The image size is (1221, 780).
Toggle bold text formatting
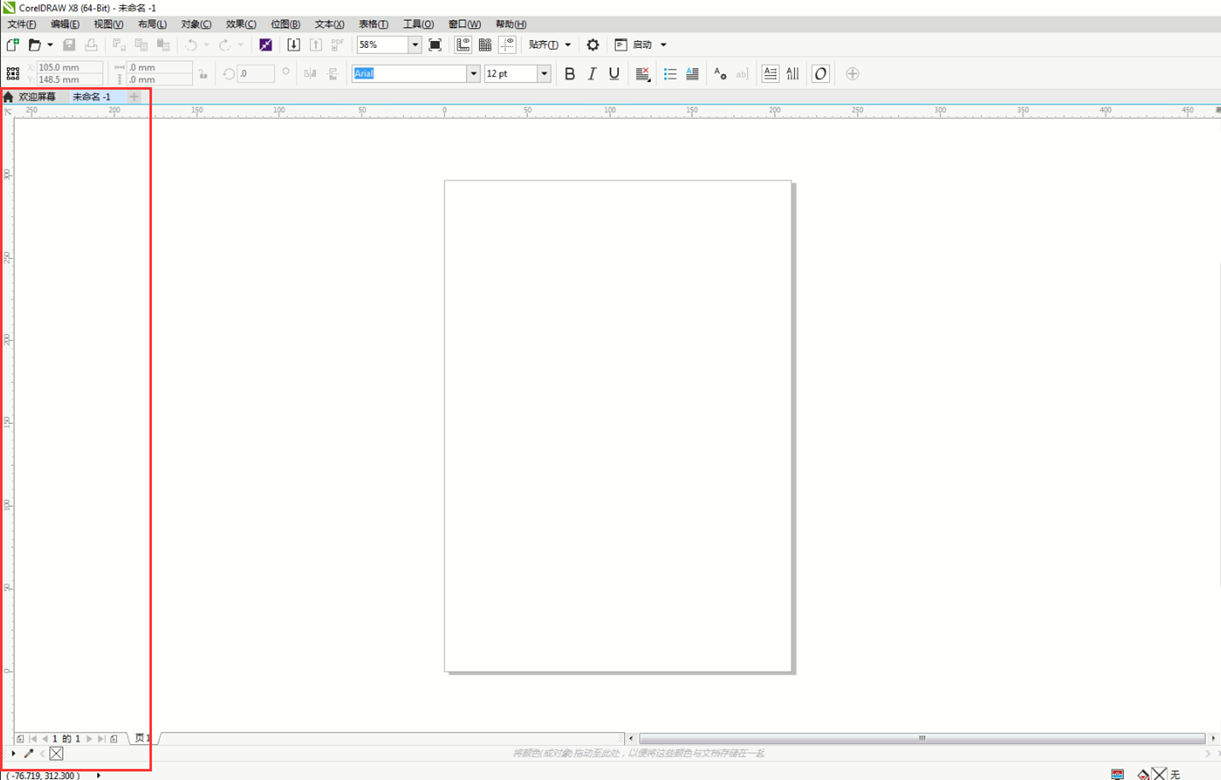pyautogui.click(x=570, y=74)
